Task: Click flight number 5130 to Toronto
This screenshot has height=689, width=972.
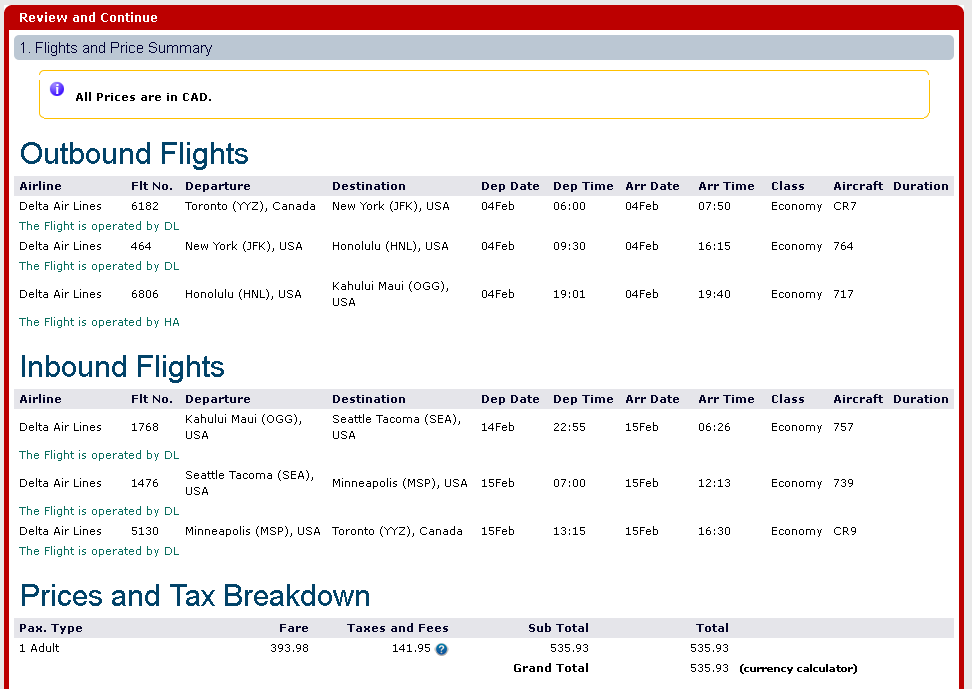Action: [x=145, y=531]
